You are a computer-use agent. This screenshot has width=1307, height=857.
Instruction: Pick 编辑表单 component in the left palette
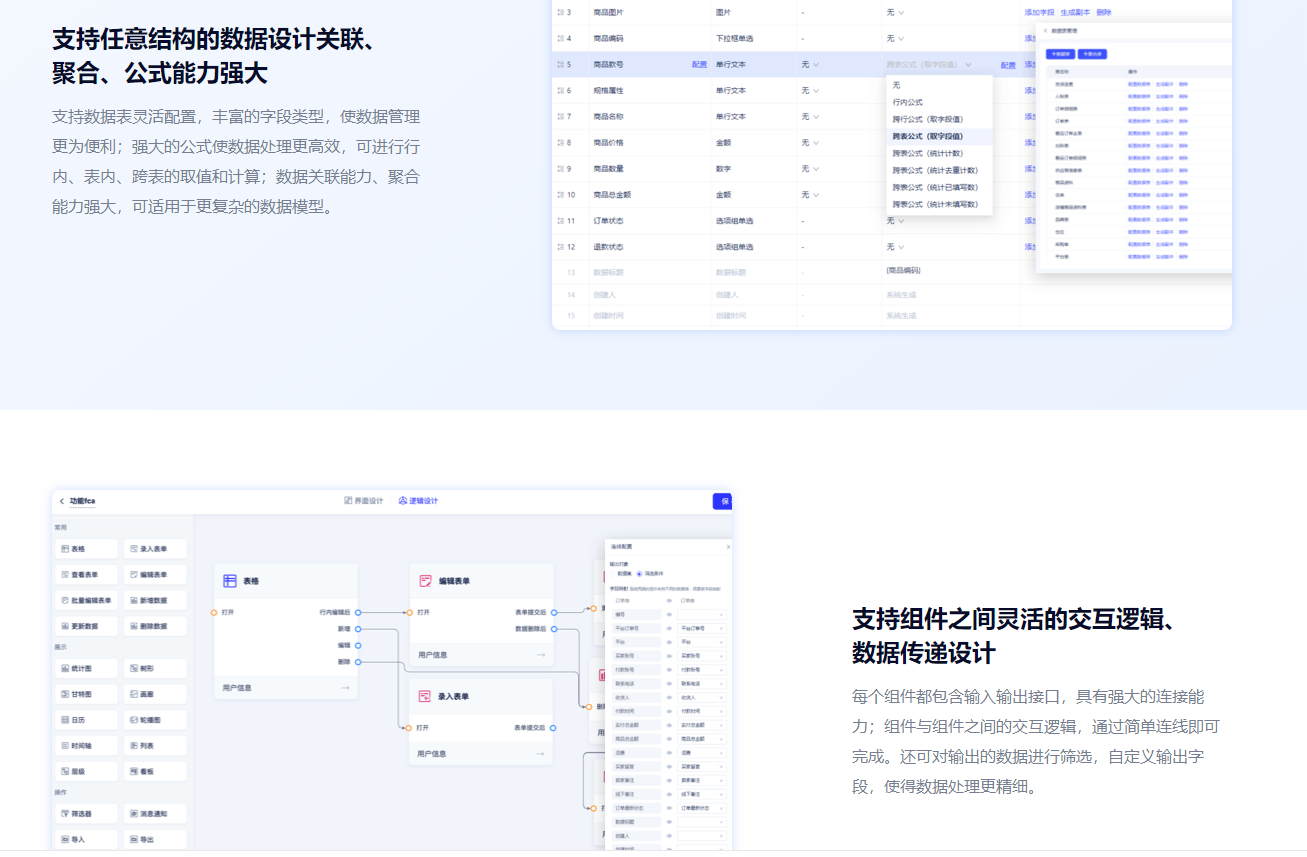tap(155, 575)
